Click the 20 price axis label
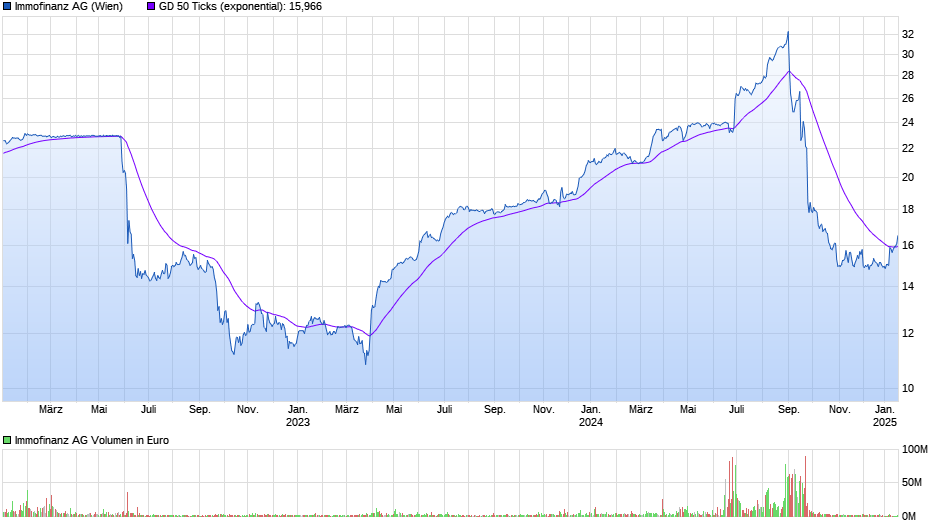Screen dimensions: 940x526 pos(908,178)
